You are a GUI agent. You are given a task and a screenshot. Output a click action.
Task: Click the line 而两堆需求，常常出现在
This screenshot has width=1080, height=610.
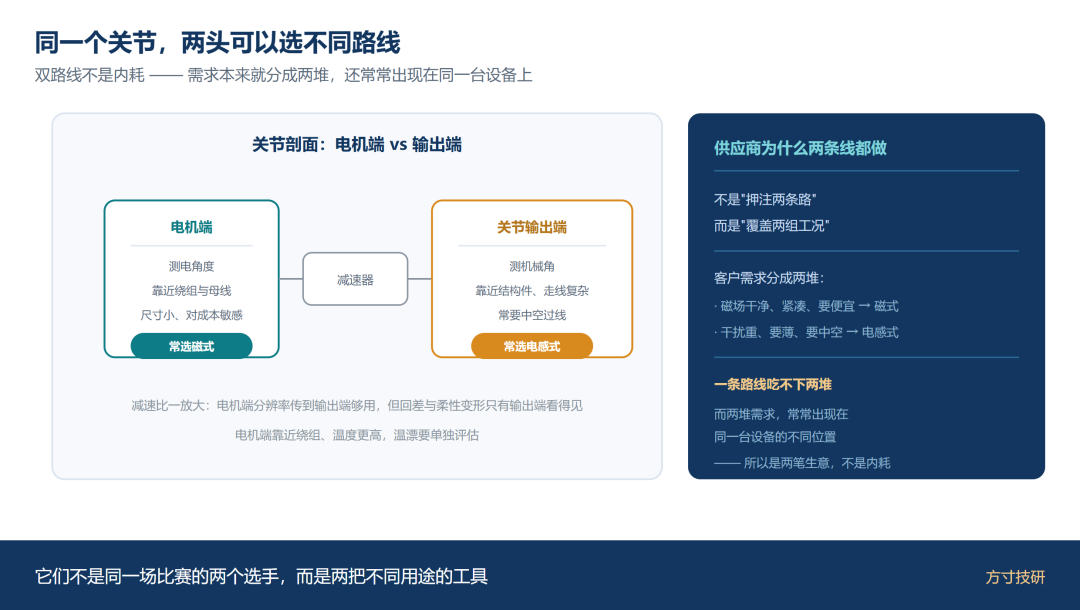click(781, 414)
